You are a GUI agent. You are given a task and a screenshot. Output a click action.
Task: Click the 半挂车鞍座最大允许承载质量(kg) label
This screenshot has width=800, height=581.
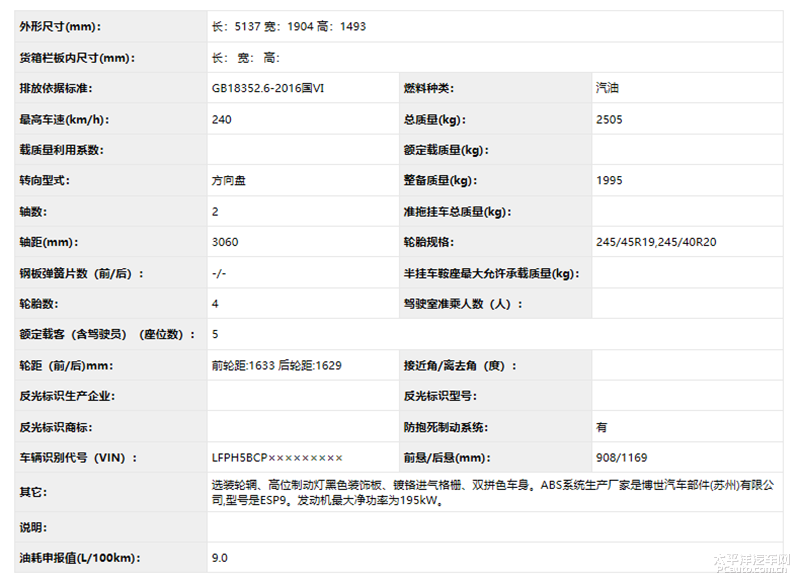491,273
